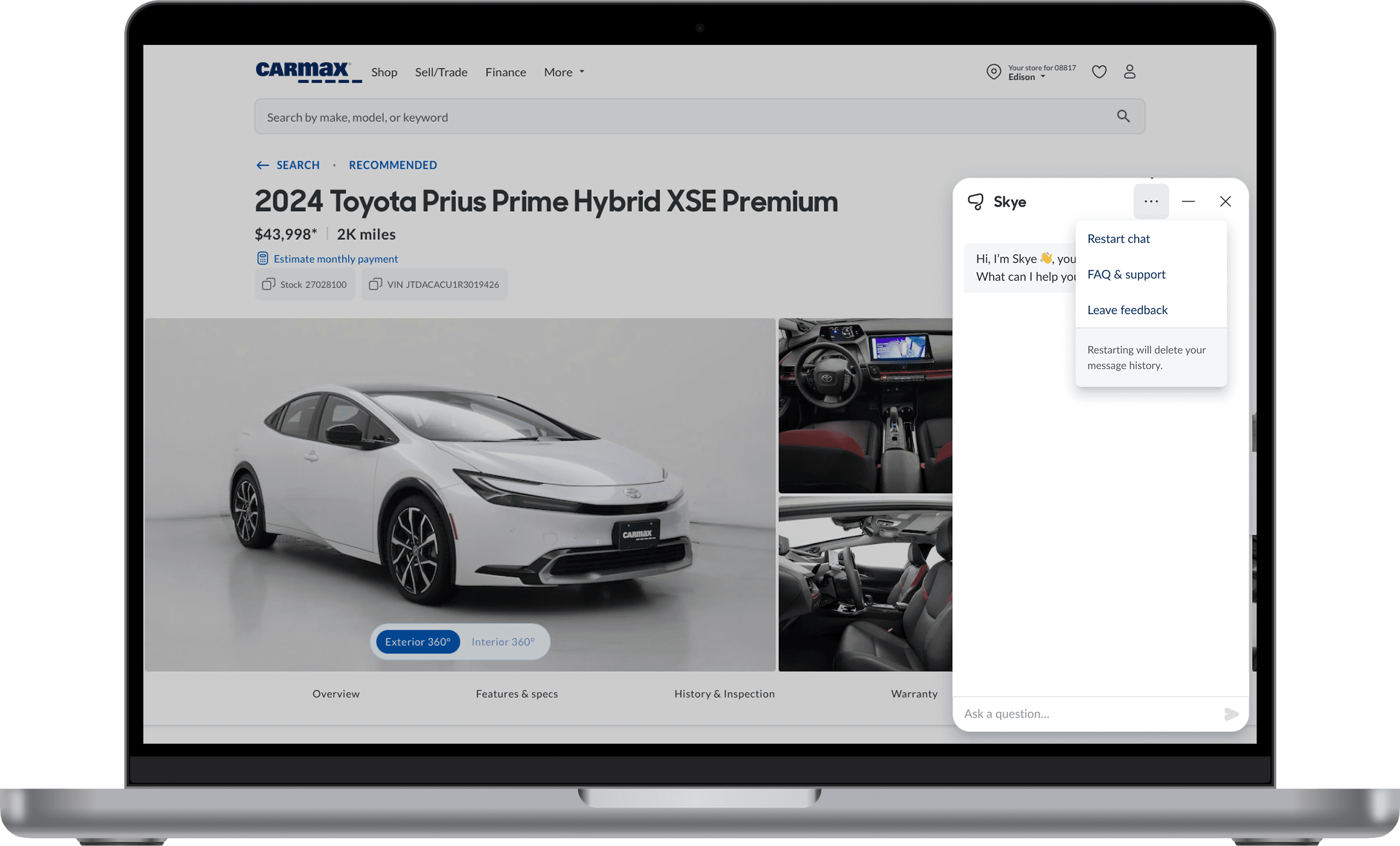The width and height of the screenshot is (1400, 846).
Task: Open the dashboard interior thumbnail
Action: point(865,406)
